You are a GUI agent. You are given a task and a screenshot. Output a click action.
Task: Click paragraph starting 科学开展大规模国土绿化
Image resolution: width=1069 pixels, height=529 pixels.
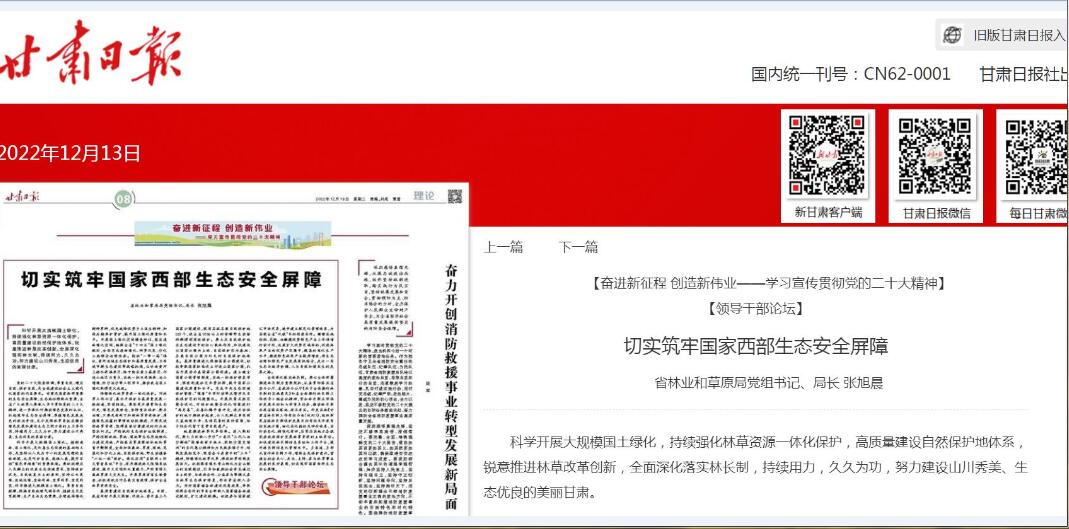pos(755,467)
